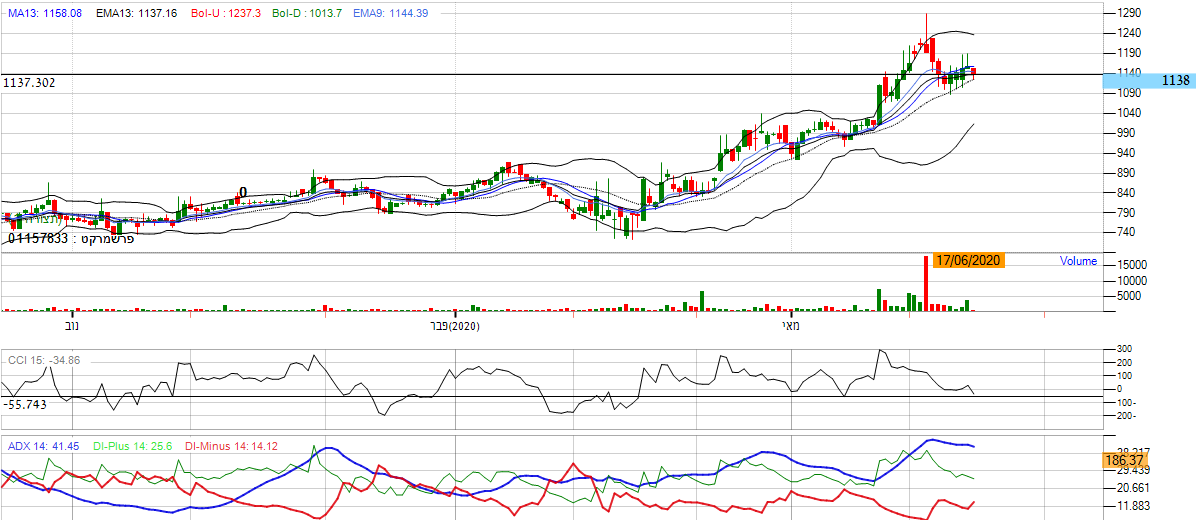Viewport: 1196px width, 520px height.
Task: Click the 1137.302 horizontal line label
Action: coord(29,83)
